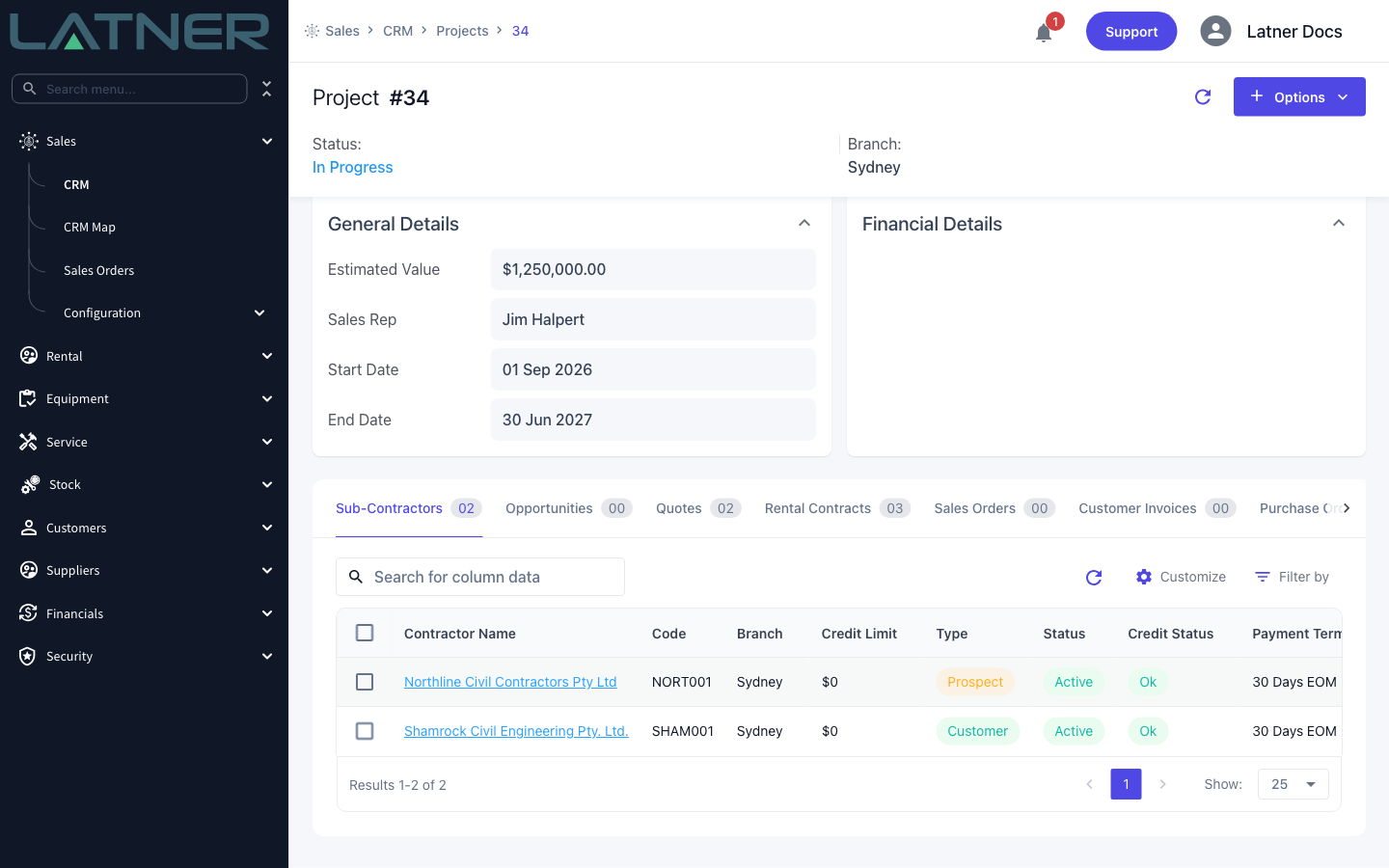The height and width of the screenshot is (868, 1389).
Task: Open Northline Civil Contractors Pty Ltd link
Action: (x=510, y=682)
